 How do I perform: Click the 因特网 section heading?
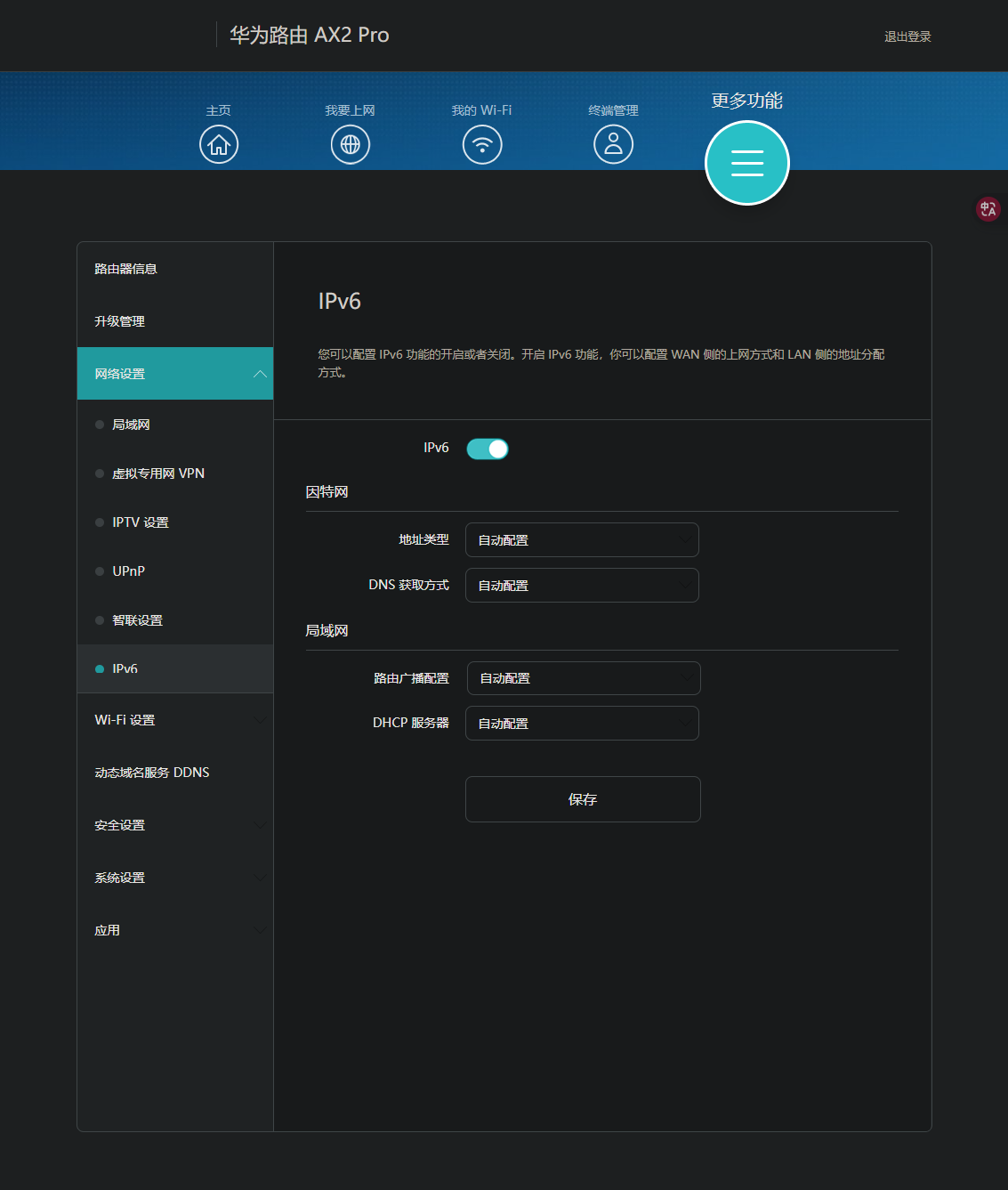pyautogui.click(x=327, y=492)
